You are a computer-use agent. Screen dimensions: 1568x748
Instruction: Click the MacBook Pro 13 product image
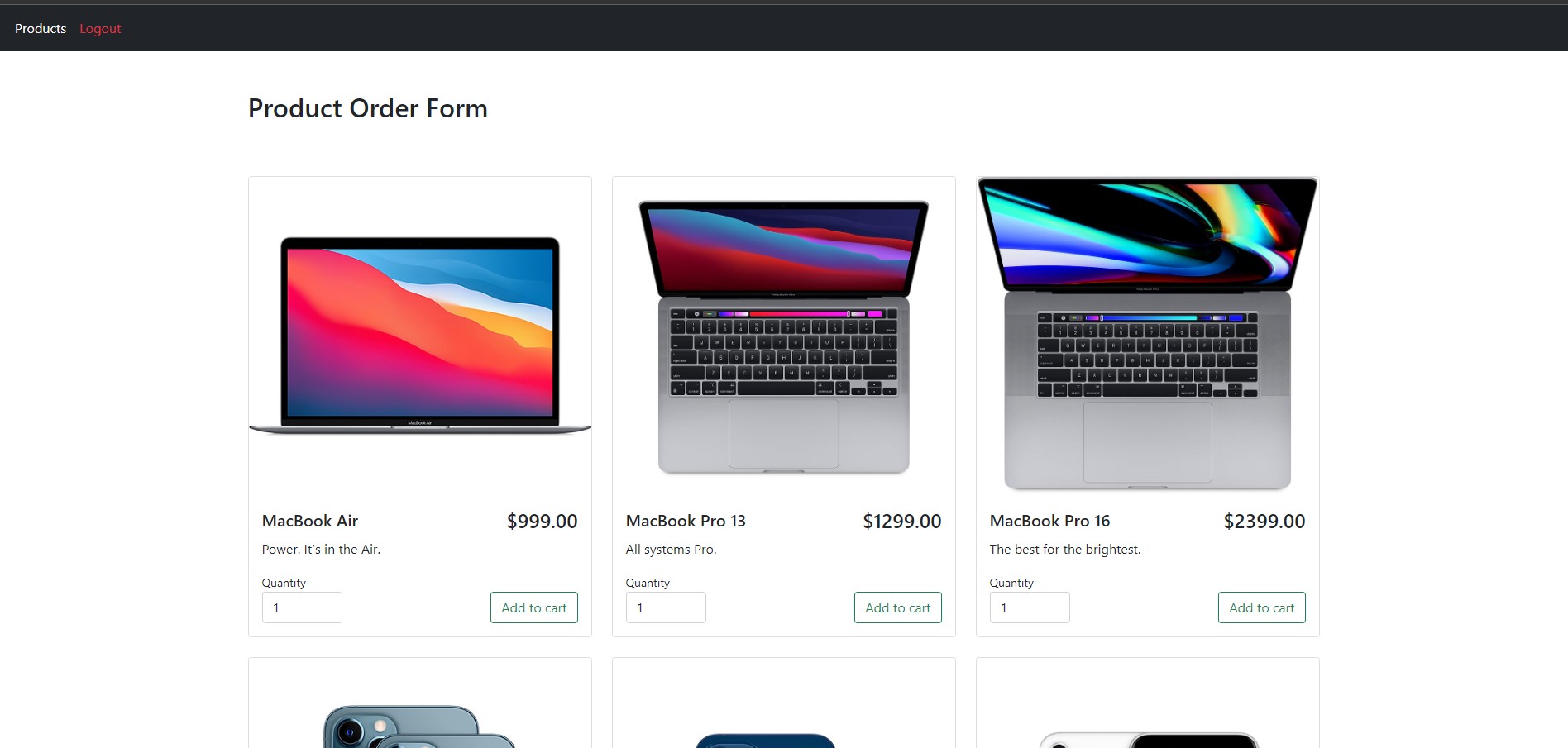point(784,336)
